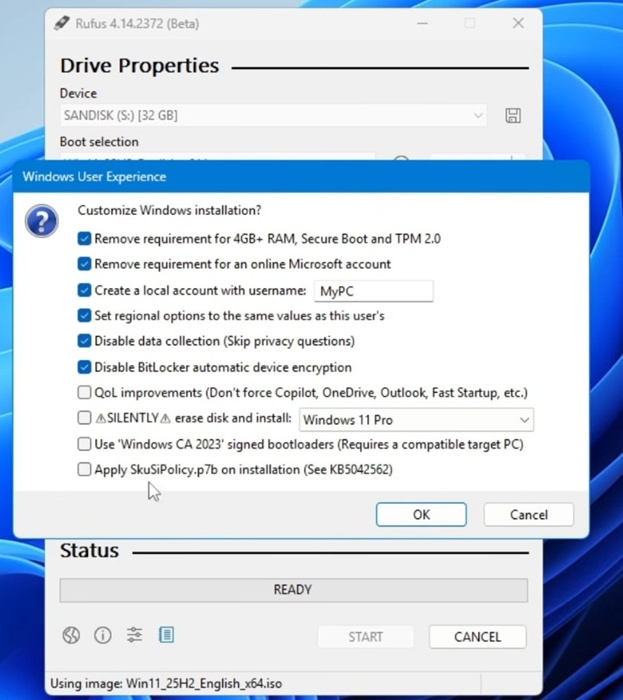The width and height of the screenshot is (623, 700).
Task: Open the log icon in Rufus
Action: click(166, 634)
